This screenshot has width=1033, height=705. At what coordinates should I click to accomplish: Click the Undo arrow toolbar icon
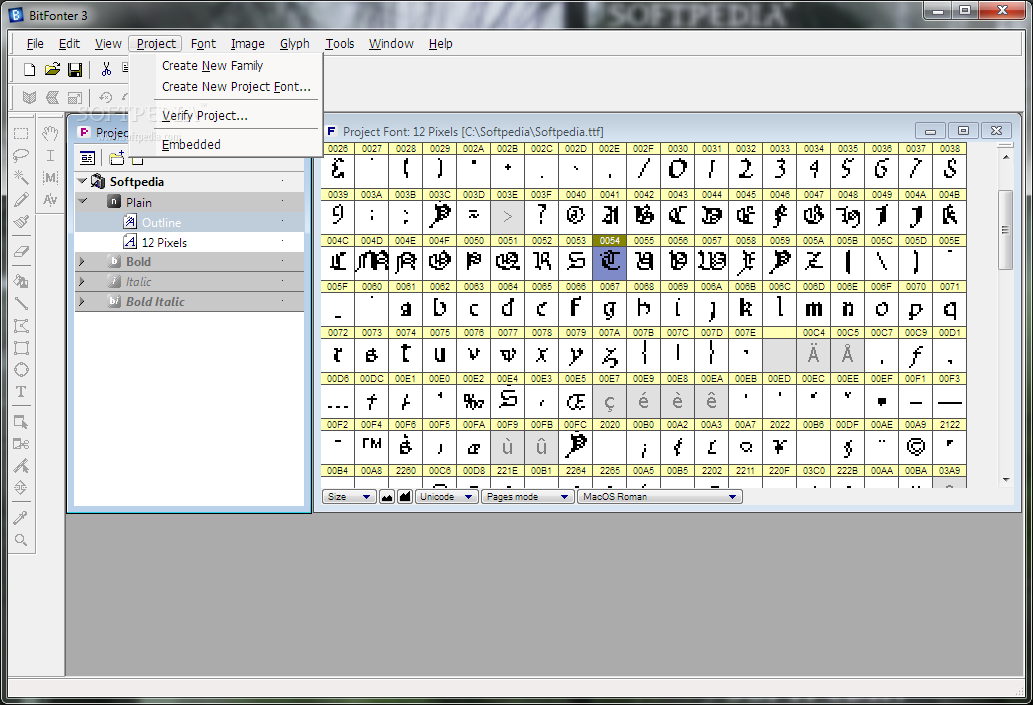[x=105, y=98]
